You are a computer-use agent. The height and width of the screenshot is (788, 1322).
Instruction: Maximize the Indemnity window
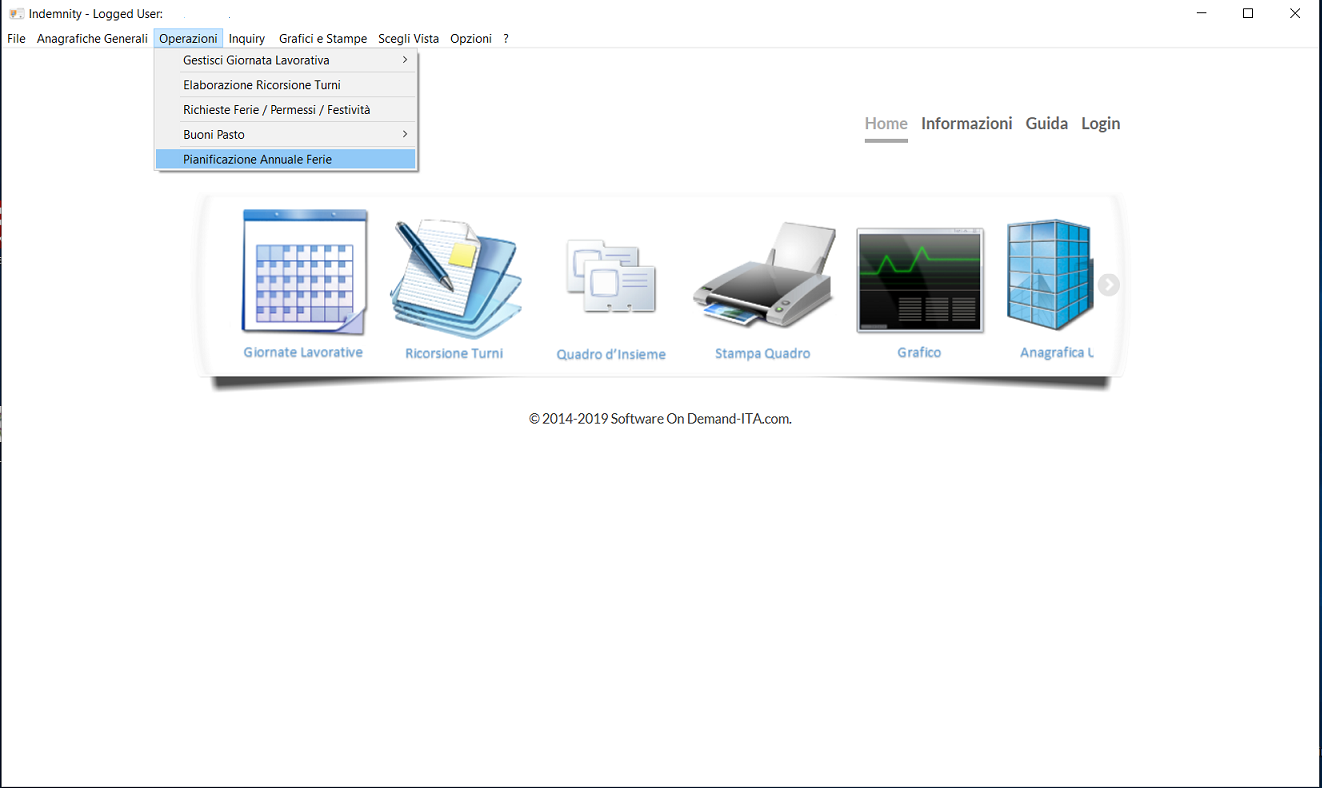click(x=1248, y=13)
